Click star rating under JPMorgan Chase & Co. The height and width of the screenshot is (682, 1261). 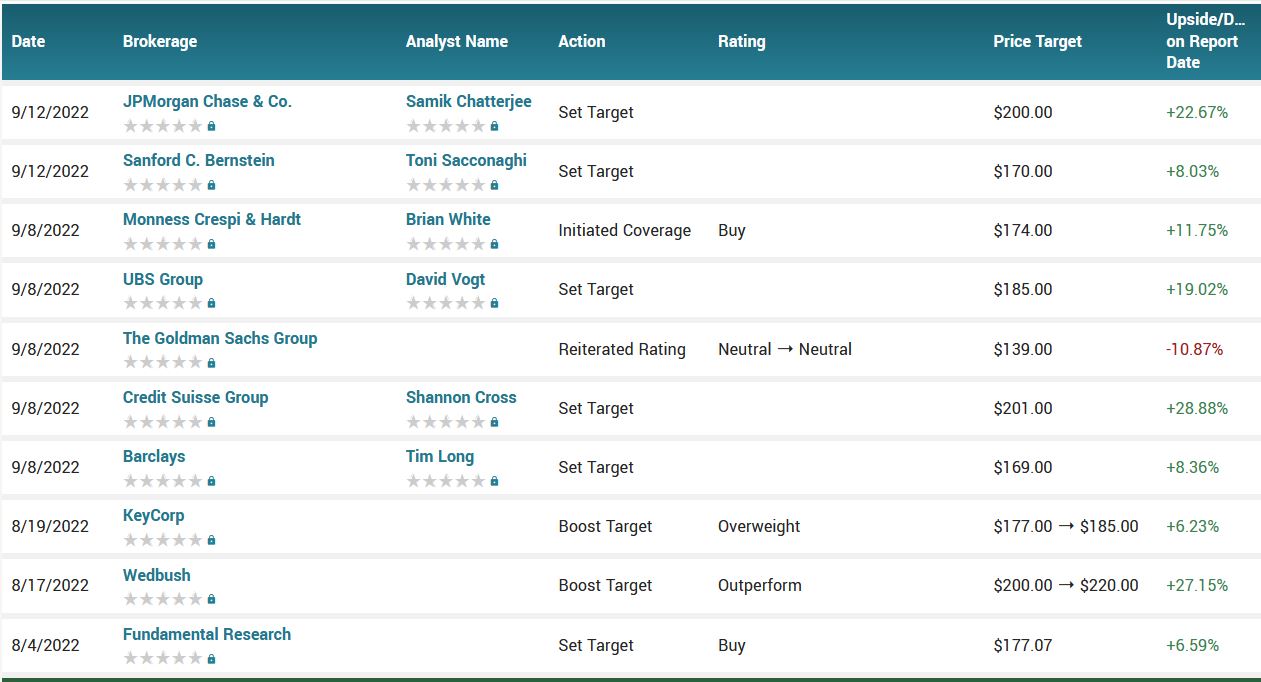(x=163, y=127)
